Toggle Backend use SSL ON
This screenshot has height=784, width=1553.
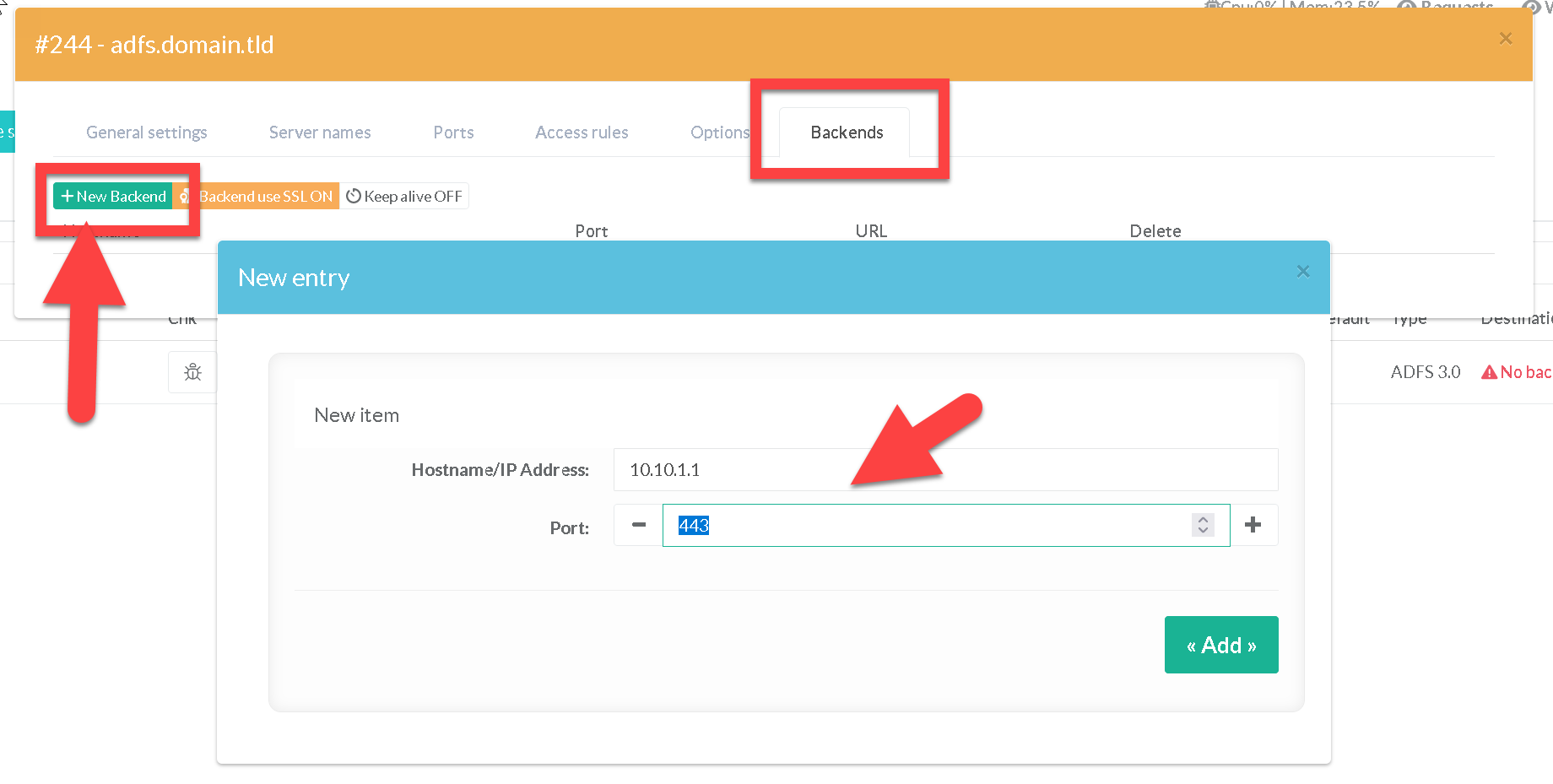pyautogui.click(x=257, y=197)
